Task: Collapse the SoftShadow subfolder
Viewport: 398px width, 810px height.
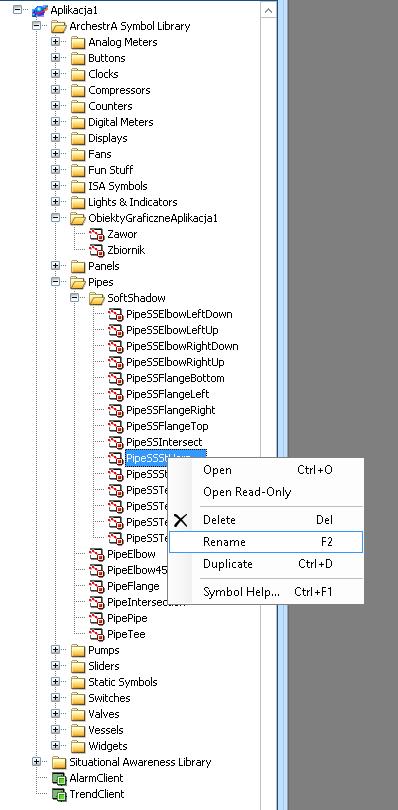Action: click(x=74, y=298)
